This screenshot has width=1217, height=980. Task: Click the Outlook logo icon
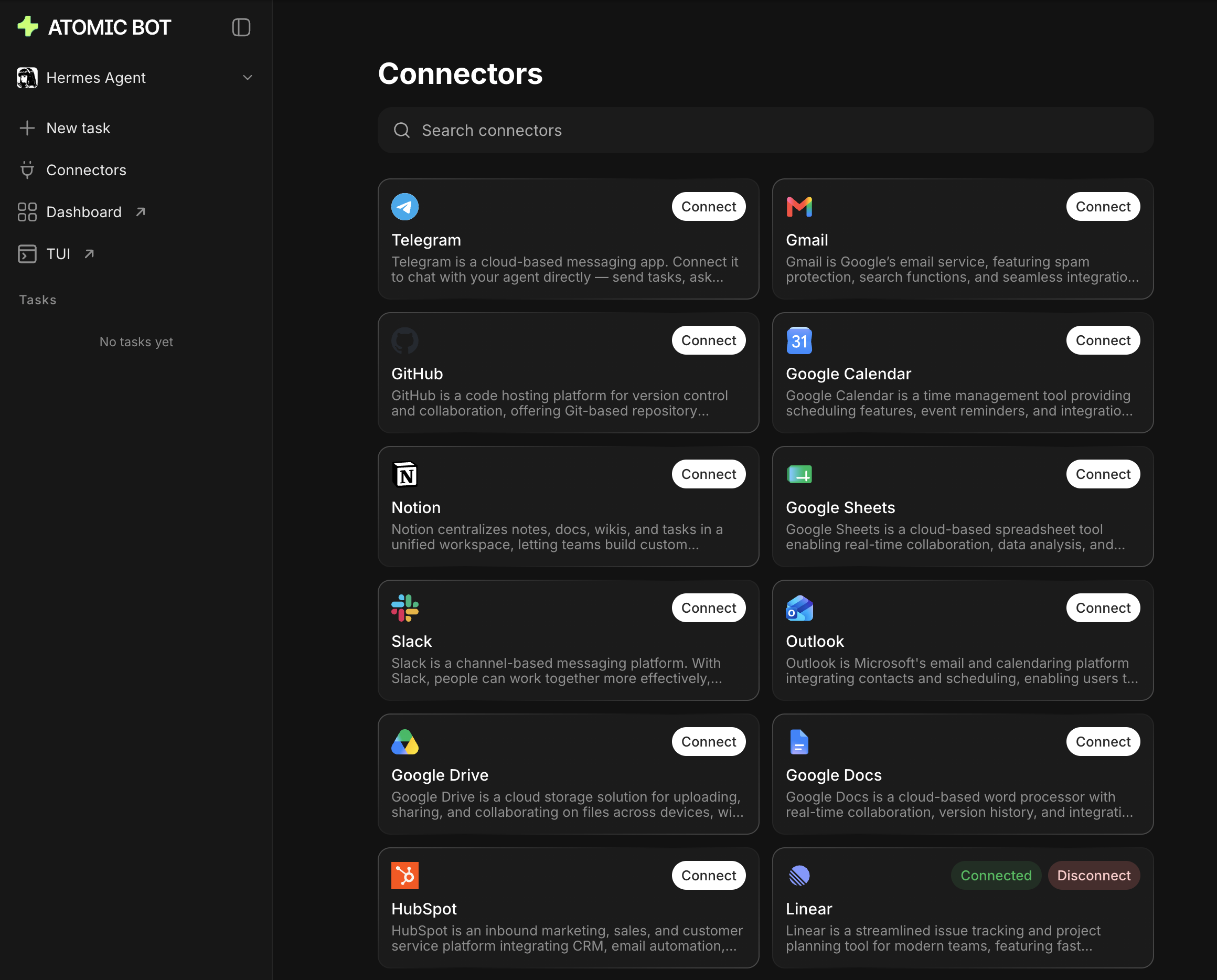tap(799, 608)
